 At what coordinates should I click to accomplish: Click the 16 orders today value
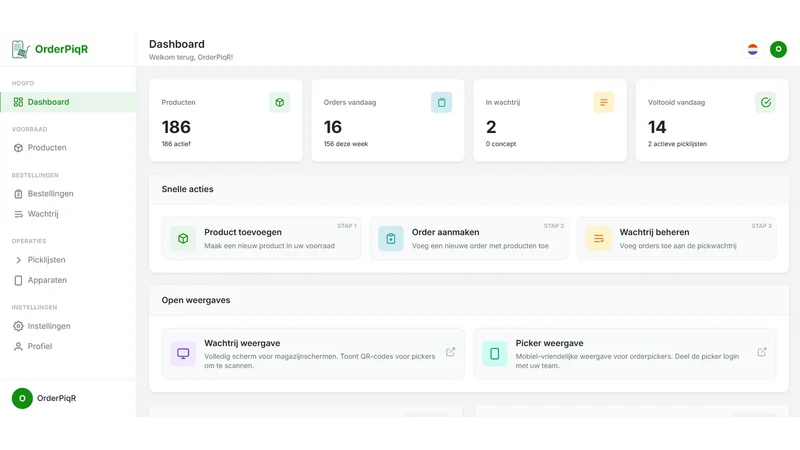tap(333, 127)
